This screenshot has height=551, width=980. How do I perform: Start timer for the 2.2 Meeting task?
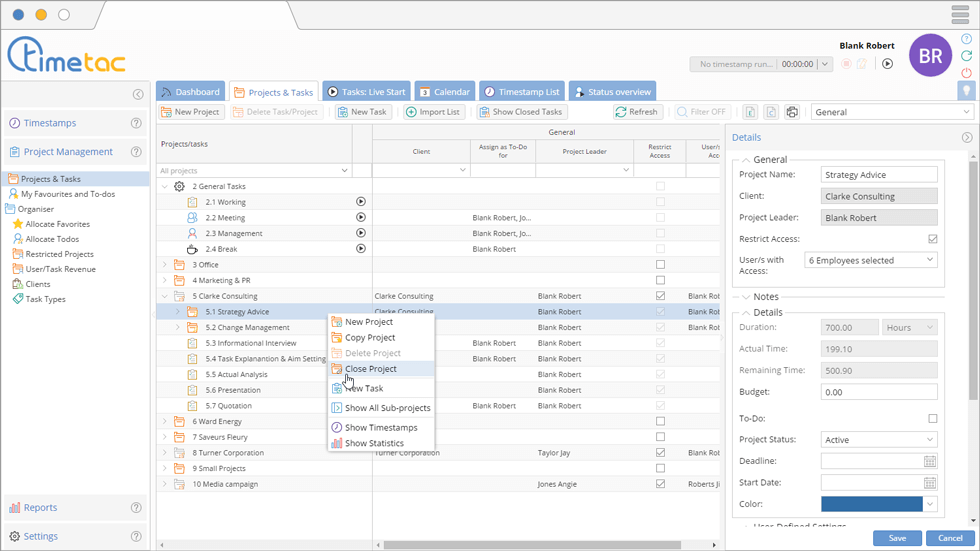[x=361, y=217]
